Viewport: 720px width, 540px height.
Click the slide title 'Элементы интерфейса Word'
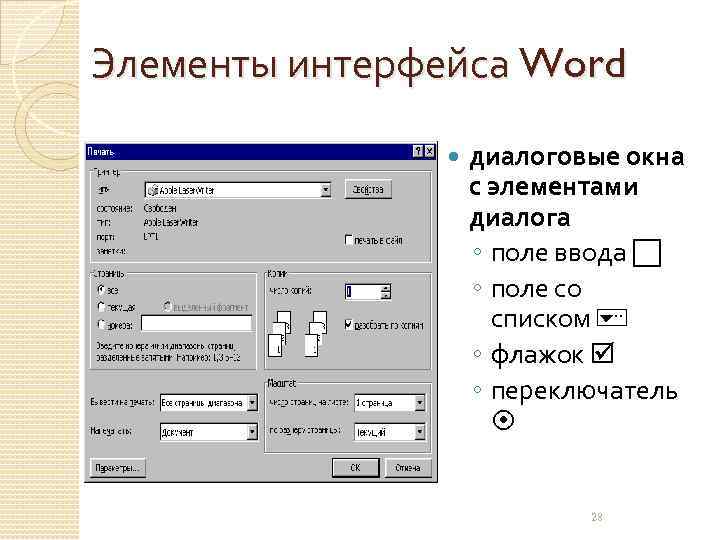(358, 64)
